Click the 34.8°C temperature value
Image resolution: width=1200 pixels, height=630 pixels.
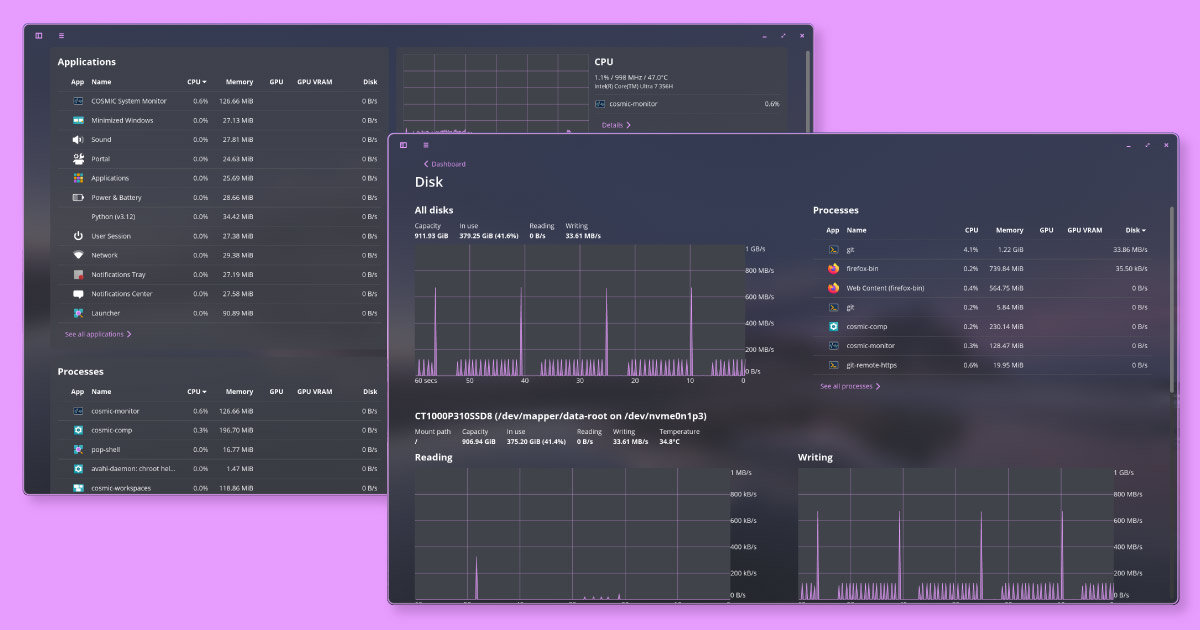tap(670, 441)
